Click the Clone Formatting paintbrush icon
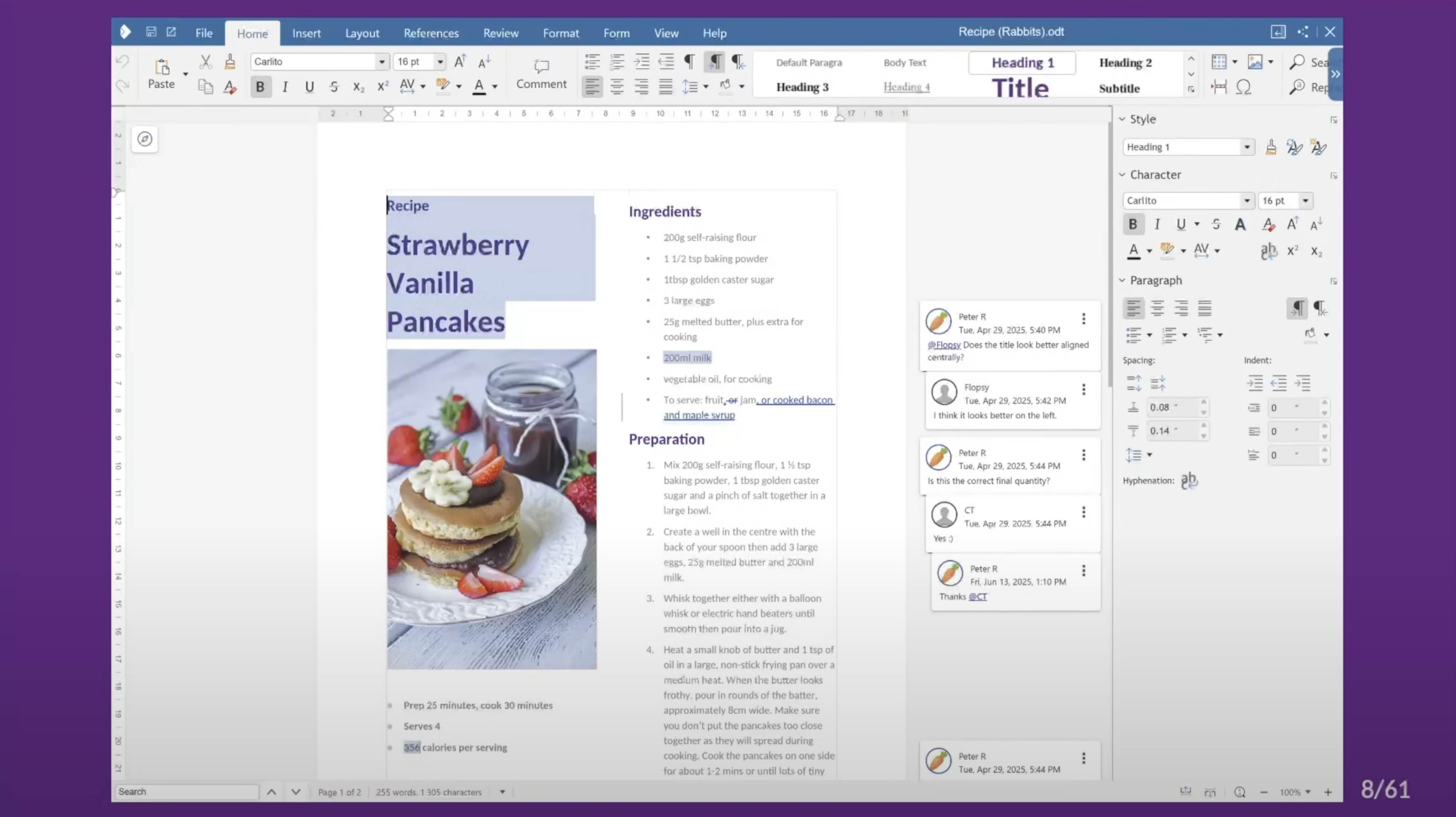The image size is (1456, 817). coord(229,62)
